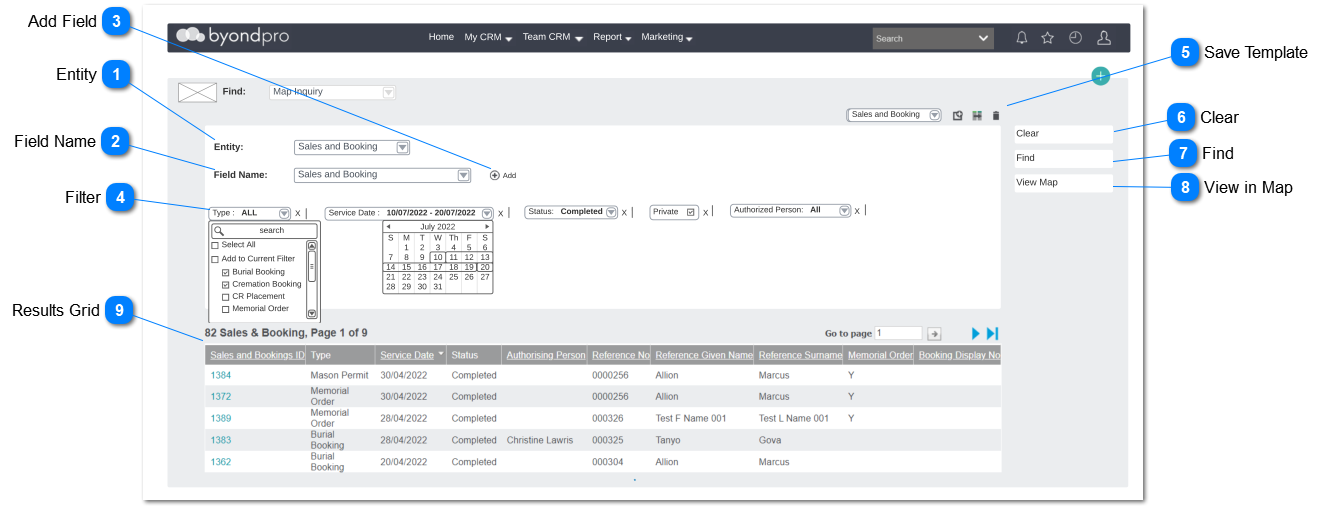
Task: Open Team CRM menu
Action: (552, 37)
